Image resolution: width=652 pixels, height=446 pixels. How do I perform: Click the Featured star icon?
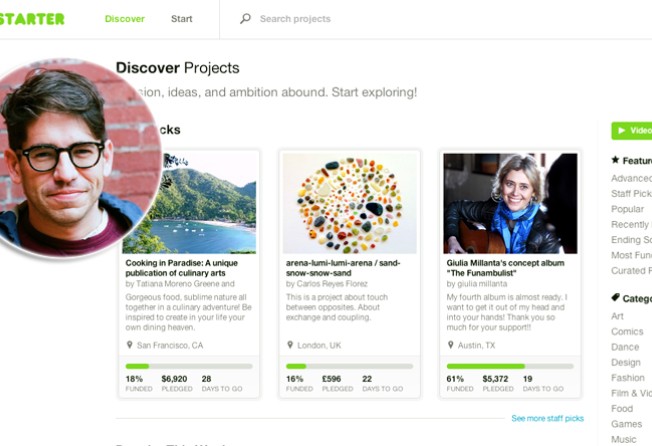pyautogui.click(x=615, y=160)
